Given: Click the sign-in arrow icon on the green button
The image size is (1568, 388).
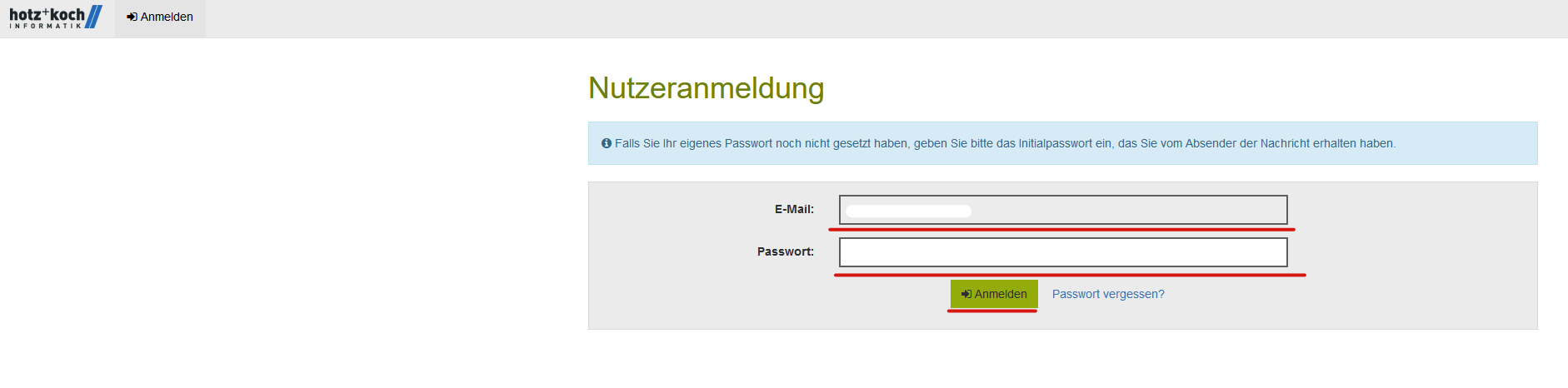Looking at the screenshot, I should coord(966,294).
